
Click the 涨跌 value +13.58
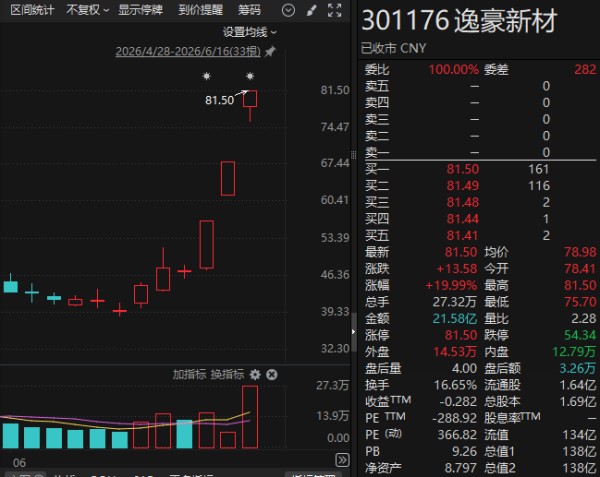pos(457,269)
